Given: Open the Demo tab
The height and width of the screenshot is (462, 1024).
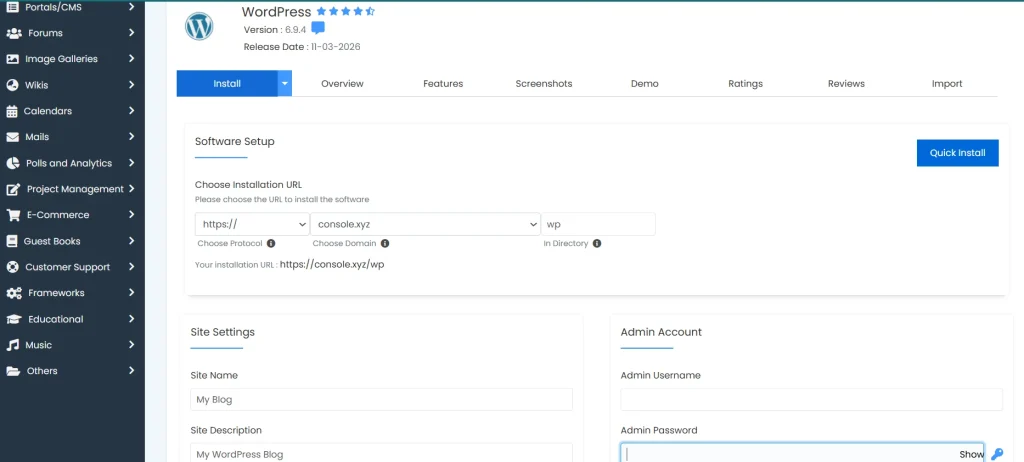Looking at the screenshot, I should (x=645, y=84).
